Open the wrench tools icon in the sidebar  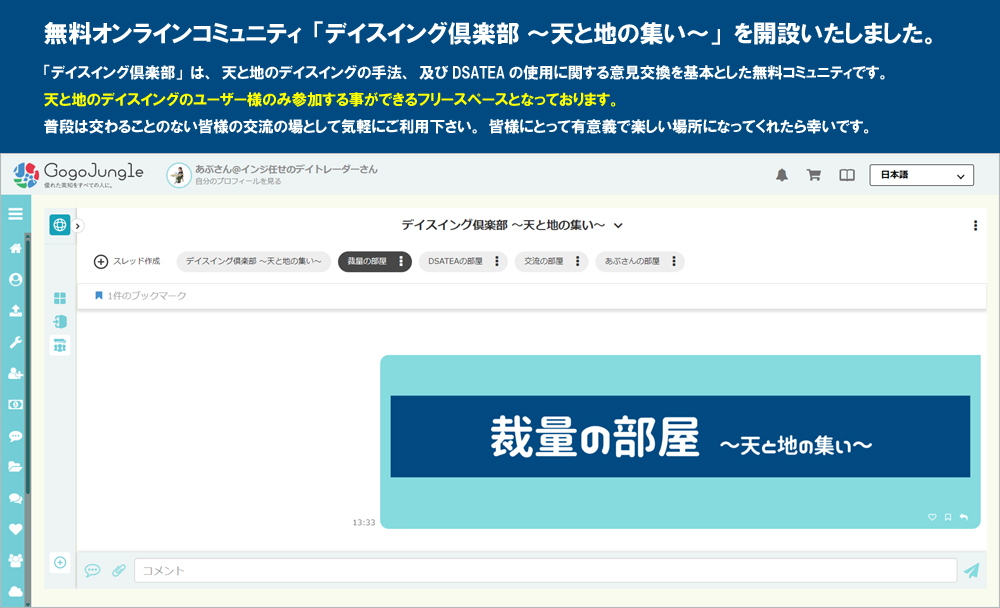coord(15,342)
